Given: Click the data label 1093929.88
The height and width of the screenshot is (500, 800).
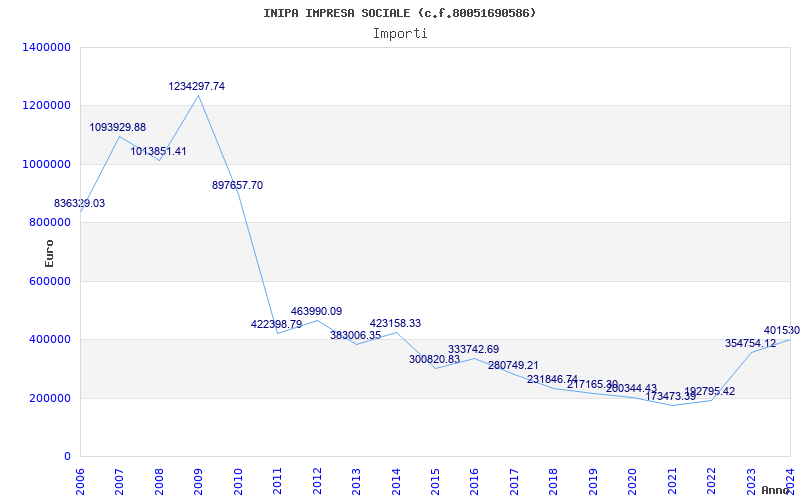Looking at the screenshot, I should click(117, 128).
